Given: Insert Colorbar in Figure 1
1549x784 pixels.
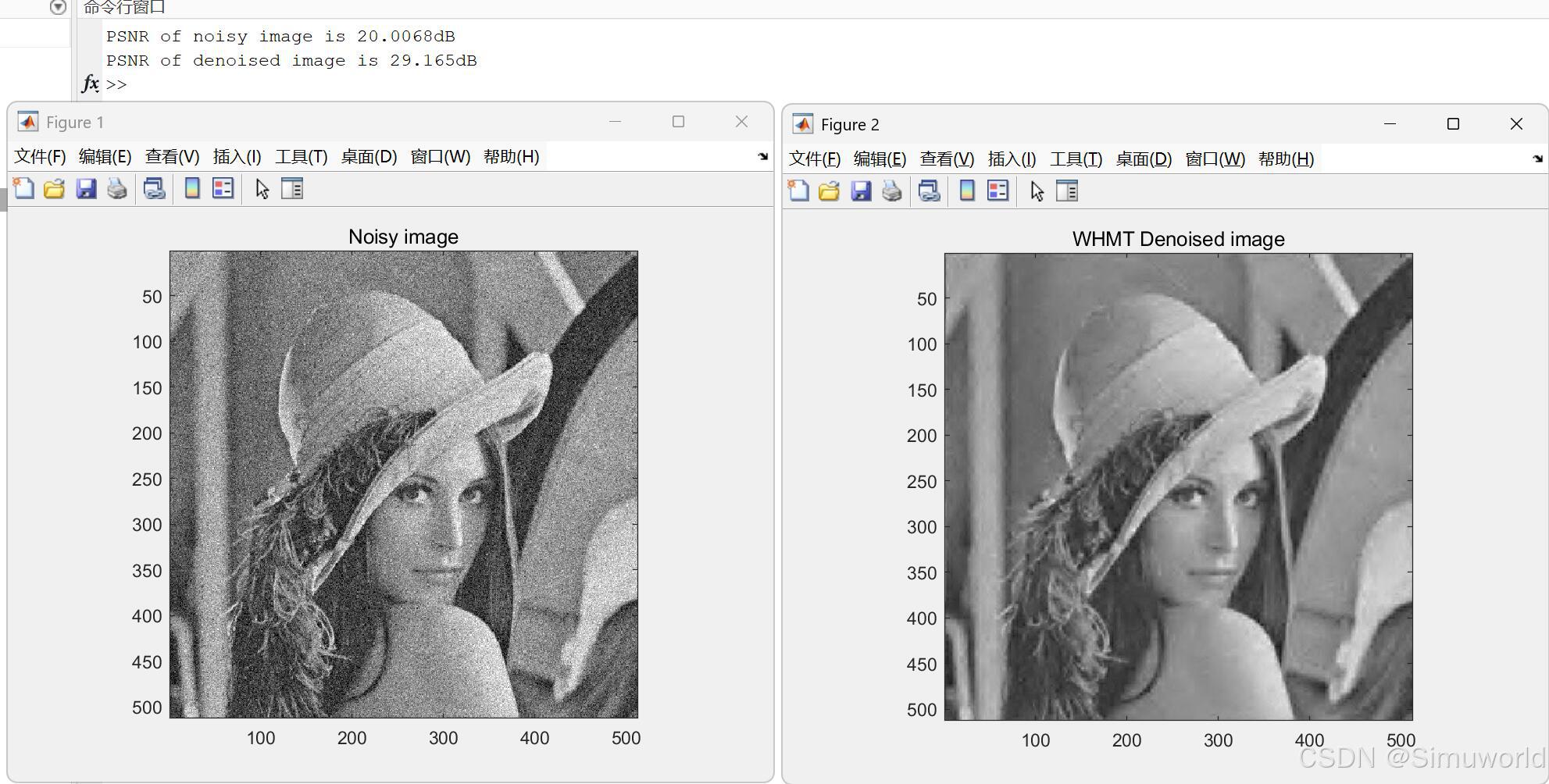Looking at the screenshot, I should [191, 188].
